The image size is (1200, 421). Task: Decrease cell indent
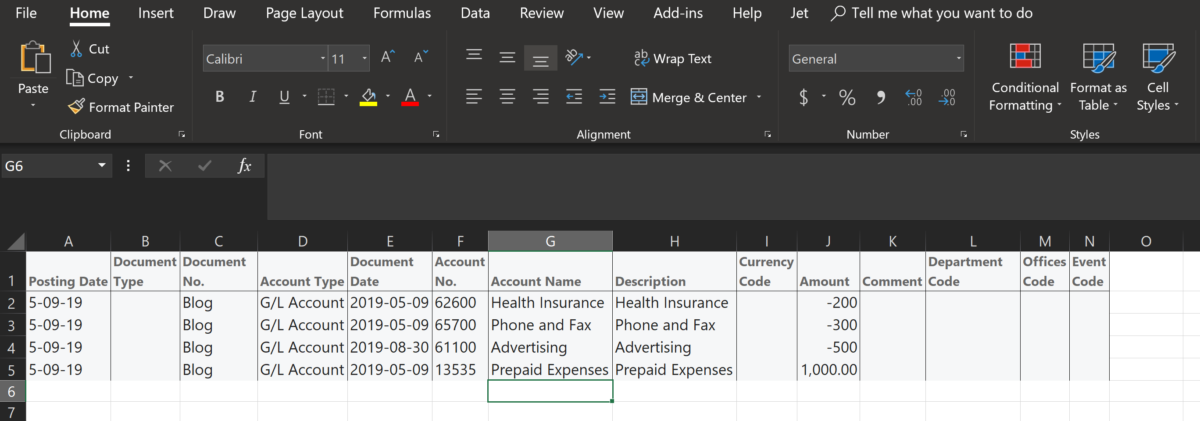coord(574,97)
